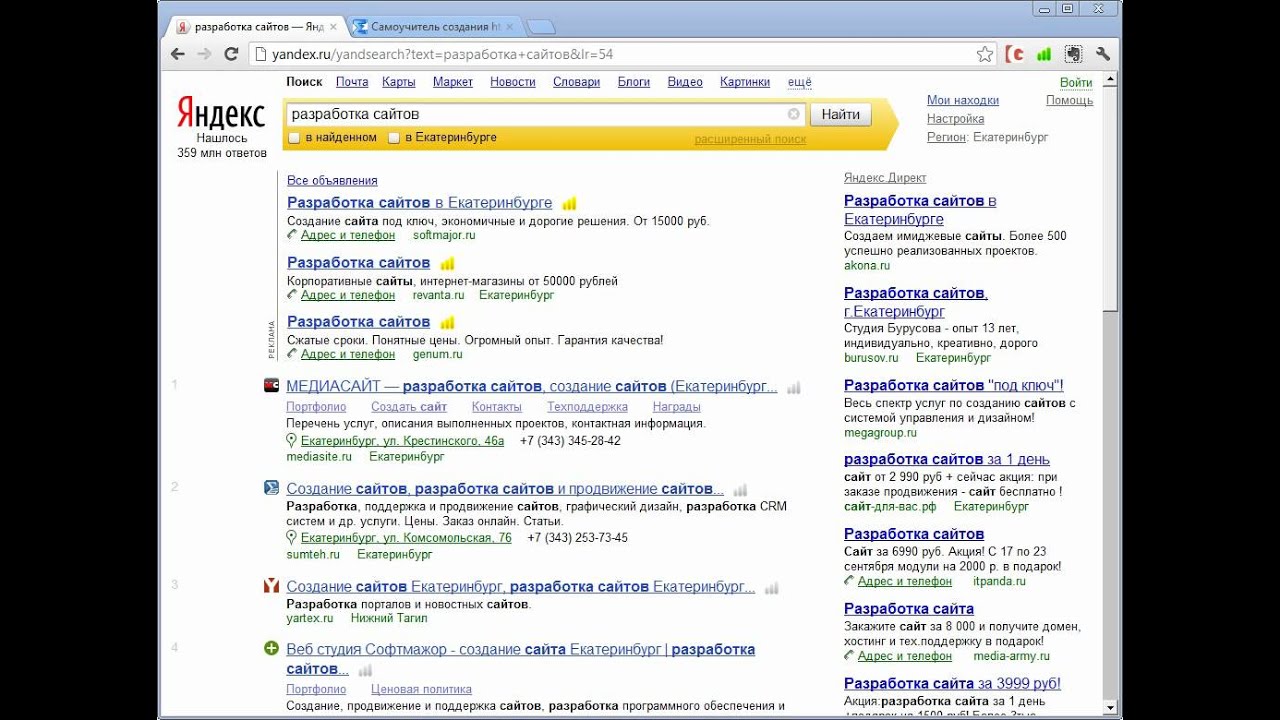Click the browser Forward arrow

[x=204, y=54]
